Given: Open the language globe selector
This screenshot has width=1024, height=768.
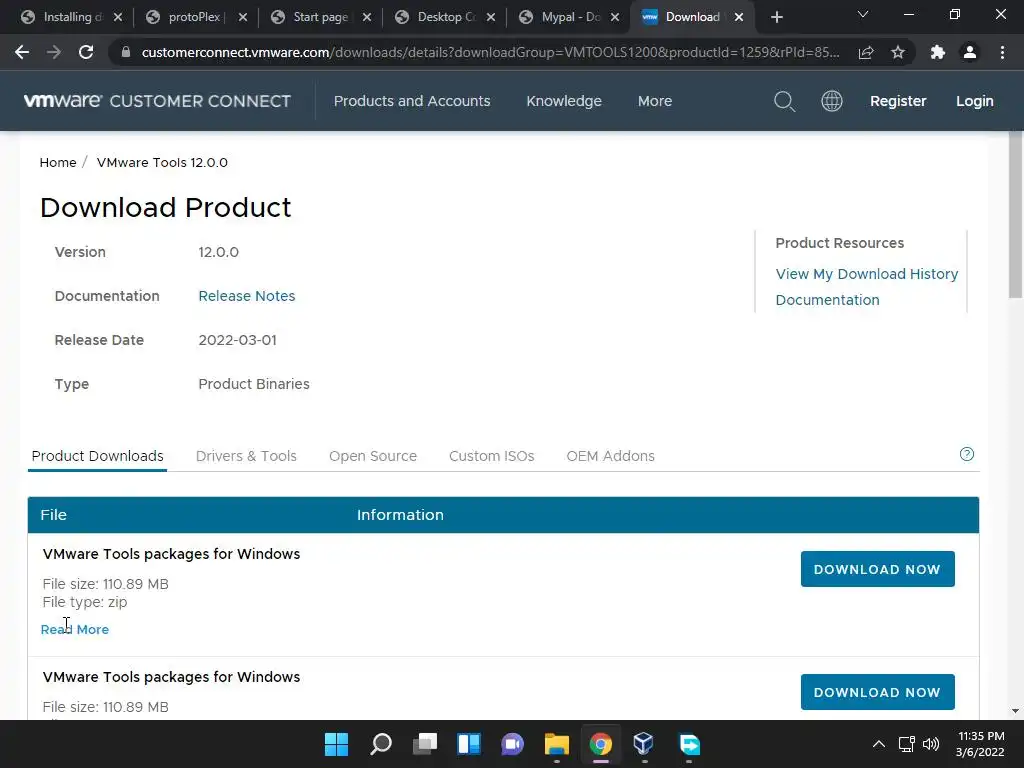Looking at the screenshot, I should 831,101.
